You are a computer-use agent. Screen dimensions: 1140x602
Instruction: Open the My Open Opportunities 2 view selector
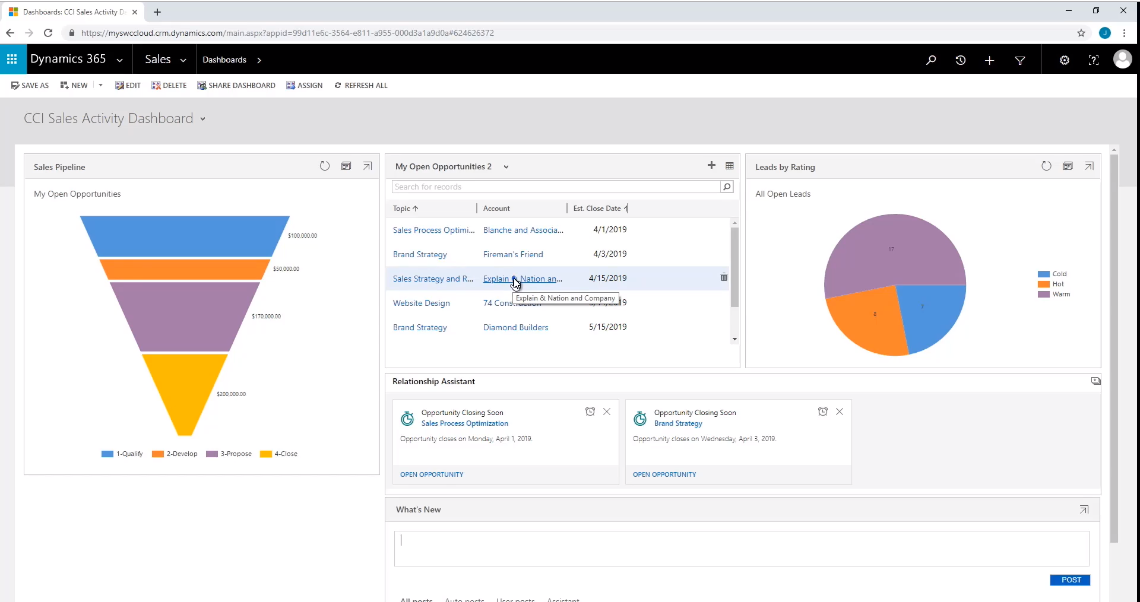[x=506, y=166]
